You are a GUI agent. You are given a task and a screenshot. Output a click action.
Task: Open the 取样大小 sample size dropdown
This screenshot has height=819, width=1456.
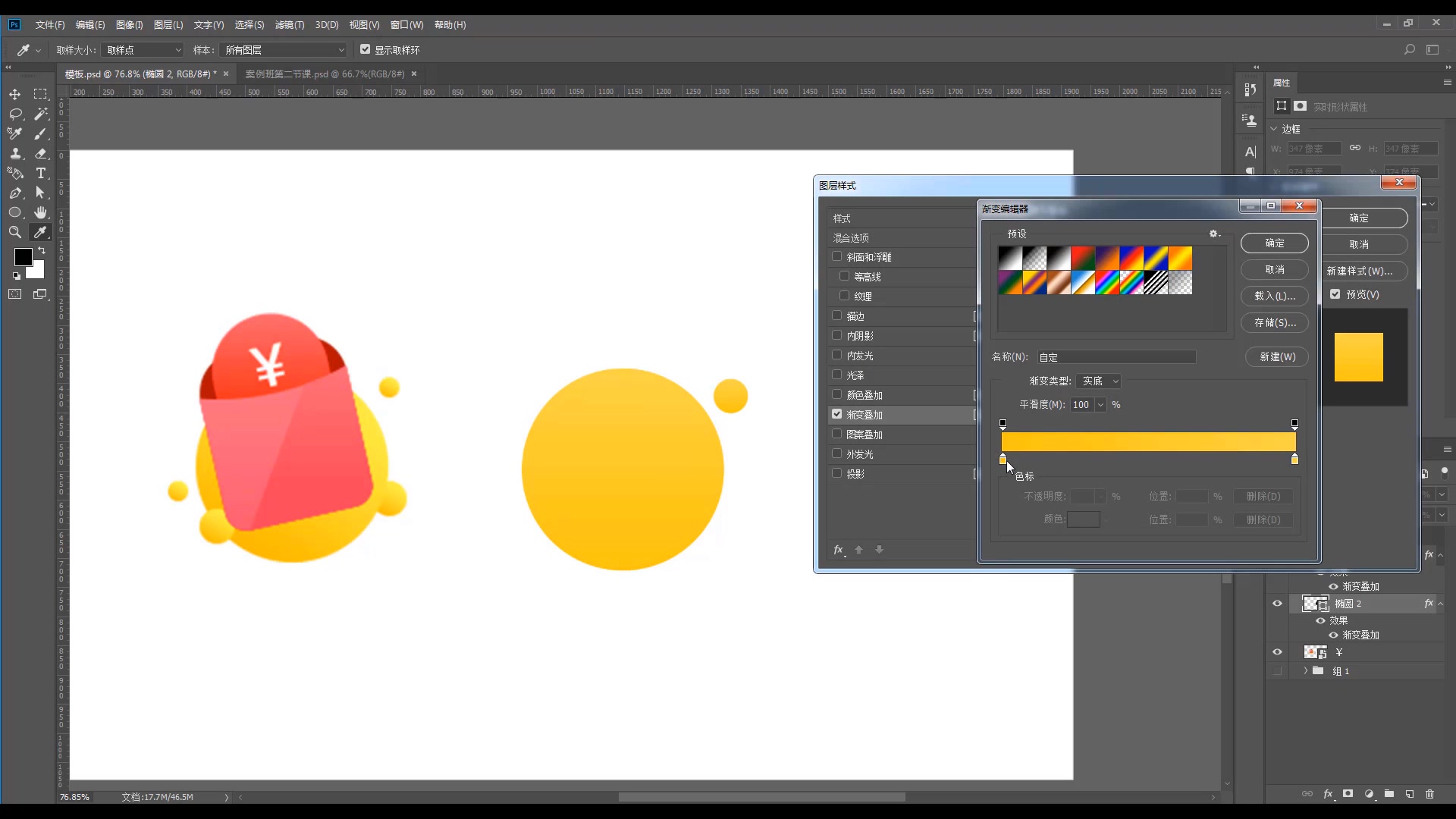pos(143,50)
